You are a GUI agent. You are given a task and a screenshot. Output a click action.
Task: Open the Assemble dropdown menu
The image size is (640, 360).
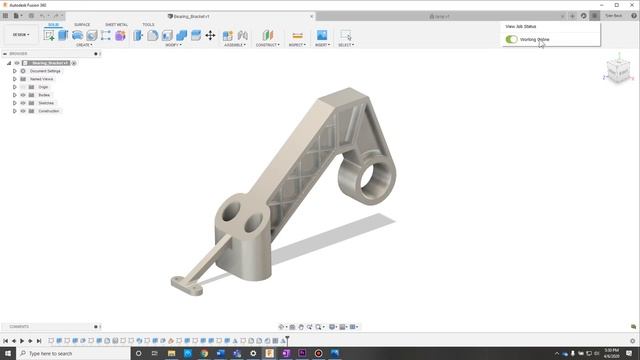235,45
